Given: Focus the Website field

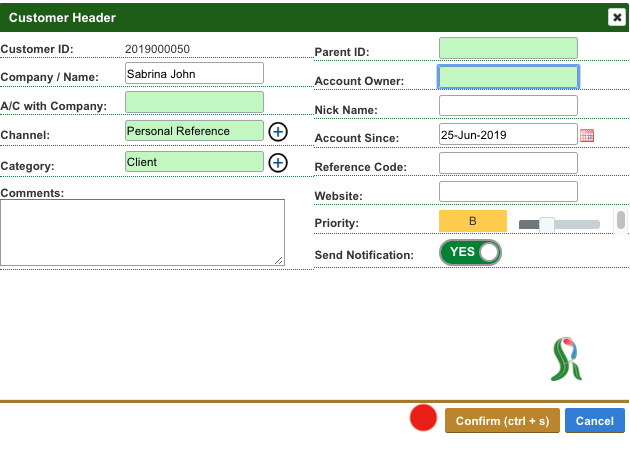Looking at the screenshot, I should 508,192.
